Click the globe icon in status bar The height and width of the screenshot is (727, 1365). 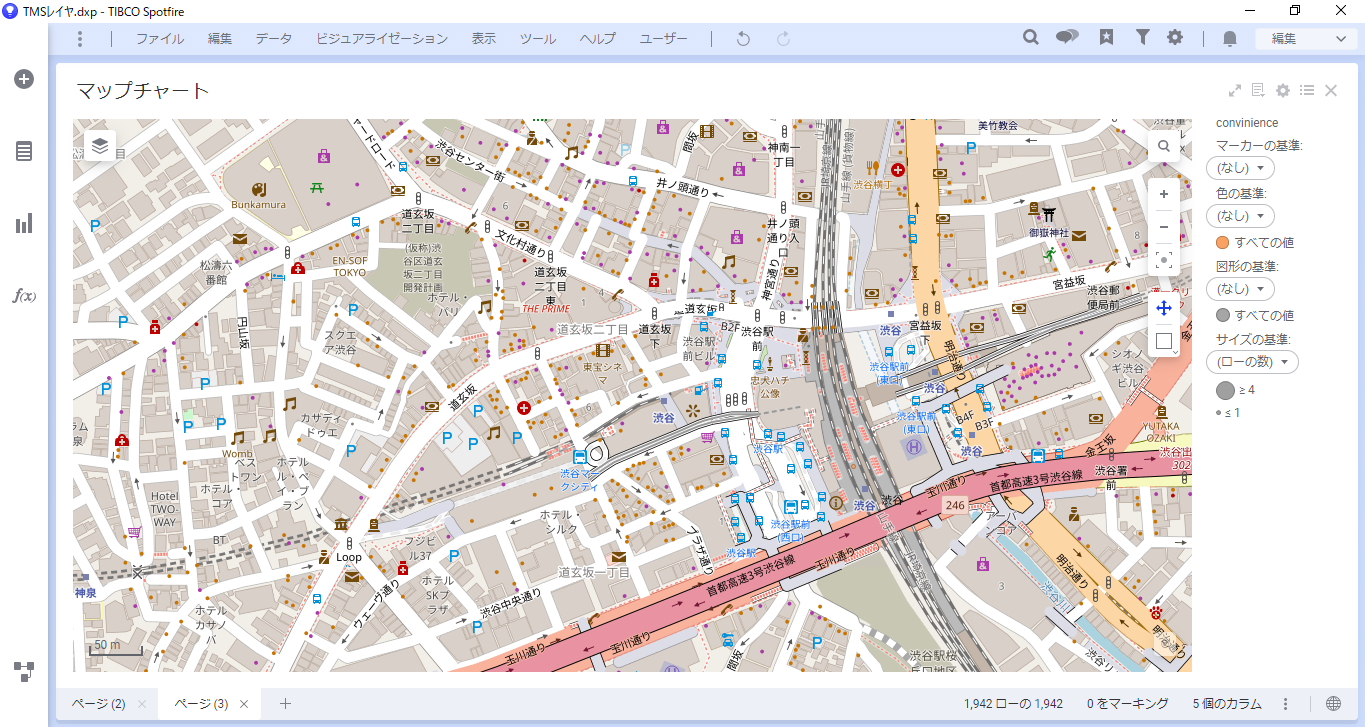tap(1333, 703)
